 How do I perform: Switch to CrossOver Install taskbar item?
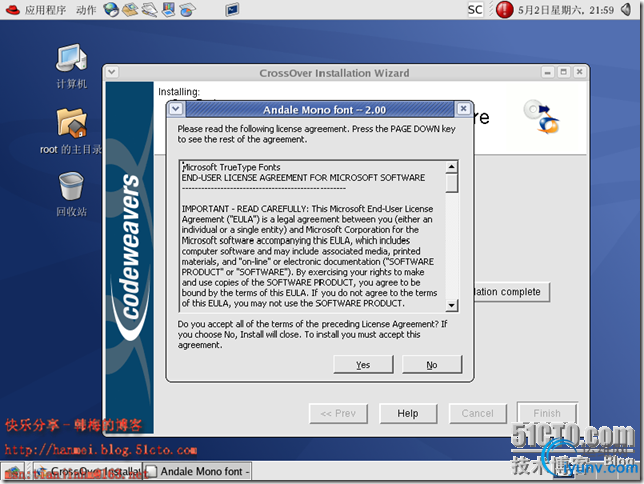click(x=88, y=472)
